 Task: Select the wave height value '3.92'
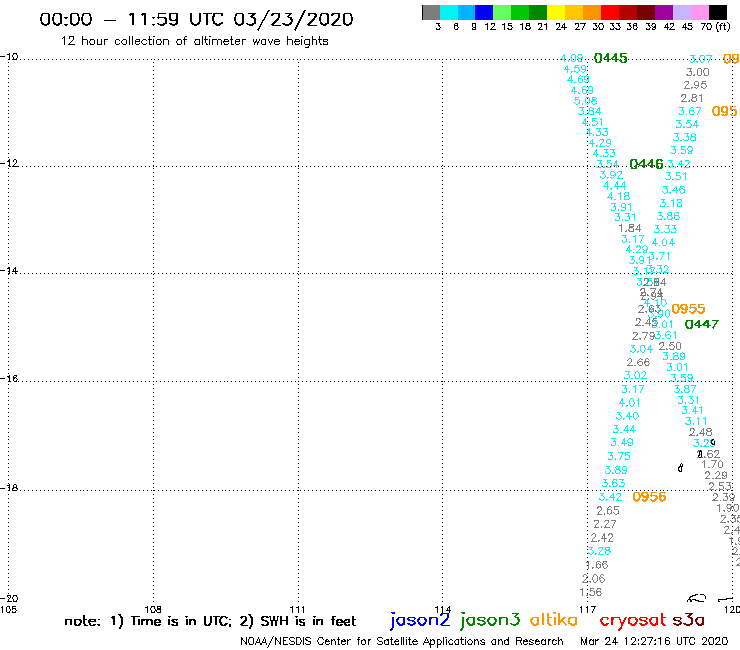point(611,175)
